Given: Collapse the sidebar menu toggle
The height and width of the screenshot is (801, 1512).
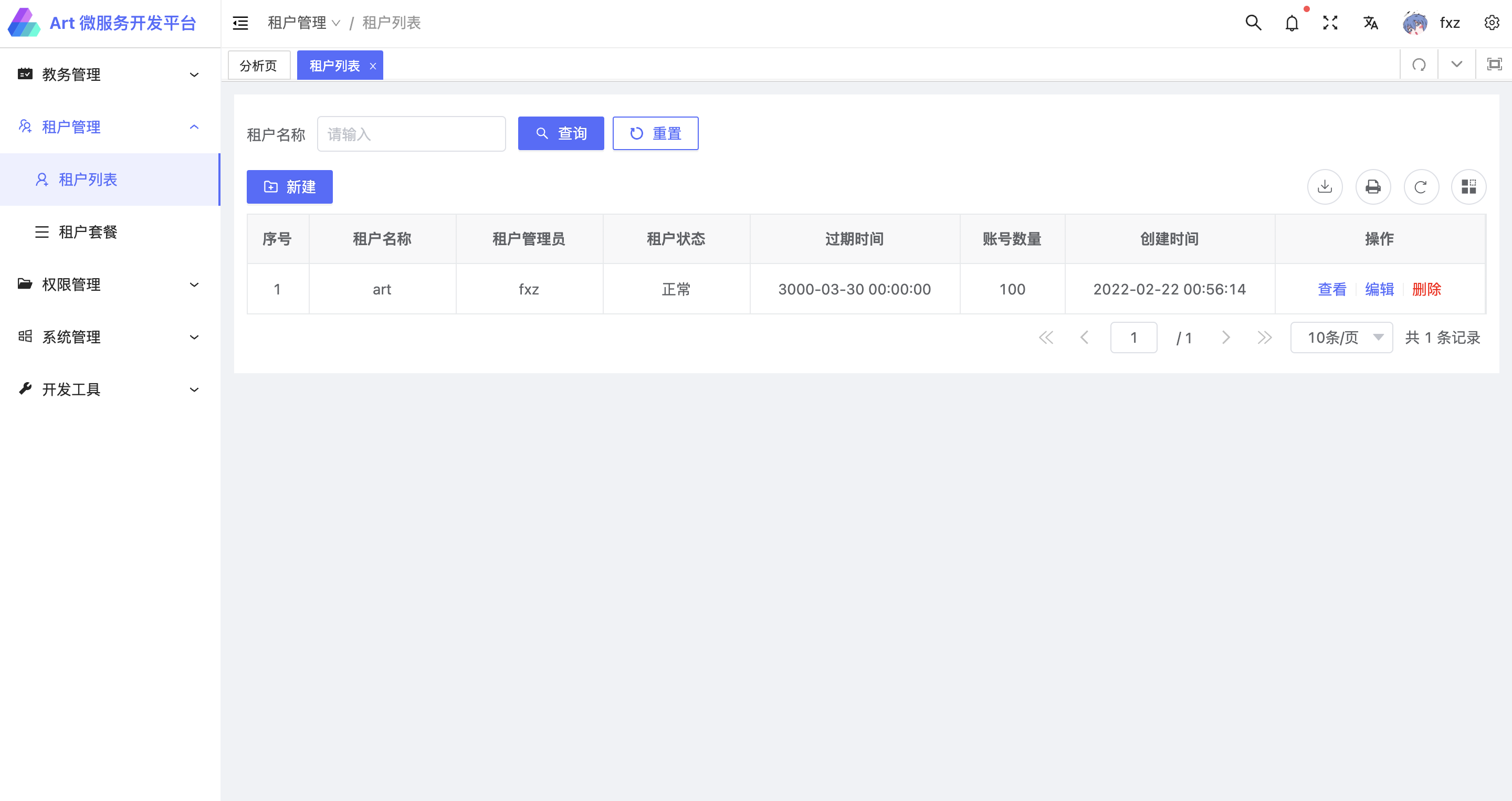Looking at the screenshot, I should tap(240, 23).
